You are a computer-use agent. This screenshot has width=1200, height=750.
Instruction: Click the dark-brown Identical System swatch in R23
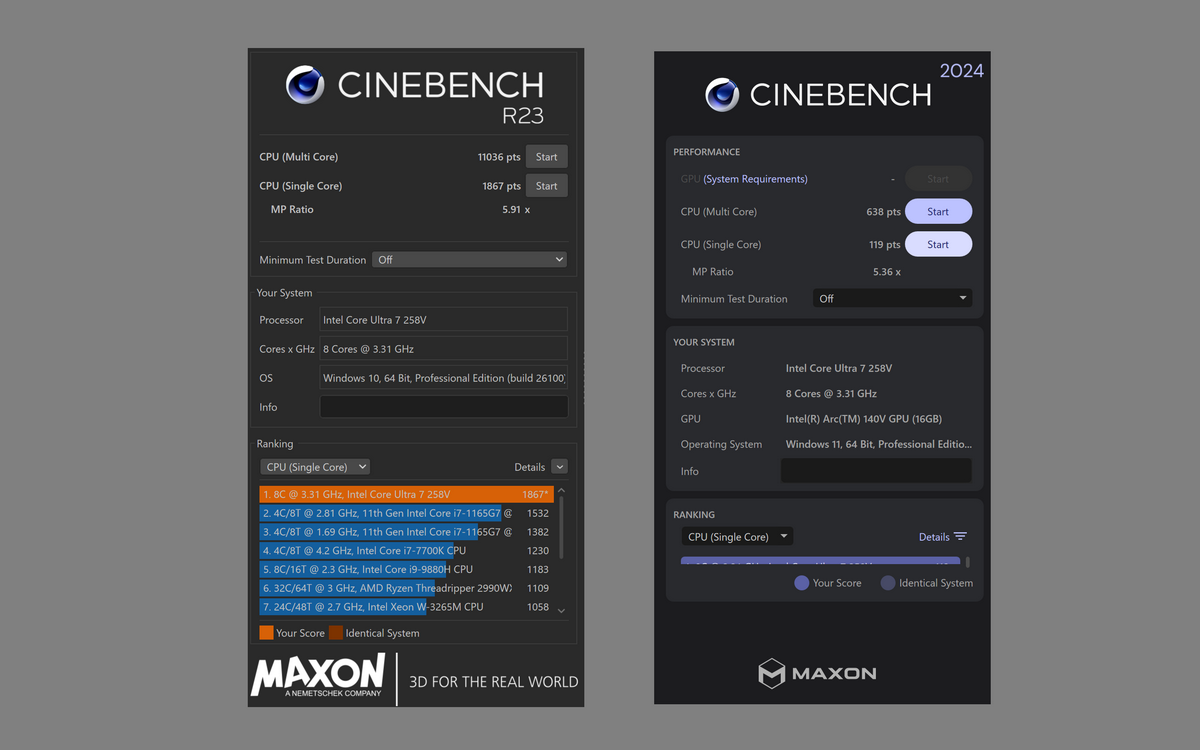coord(336,633)
